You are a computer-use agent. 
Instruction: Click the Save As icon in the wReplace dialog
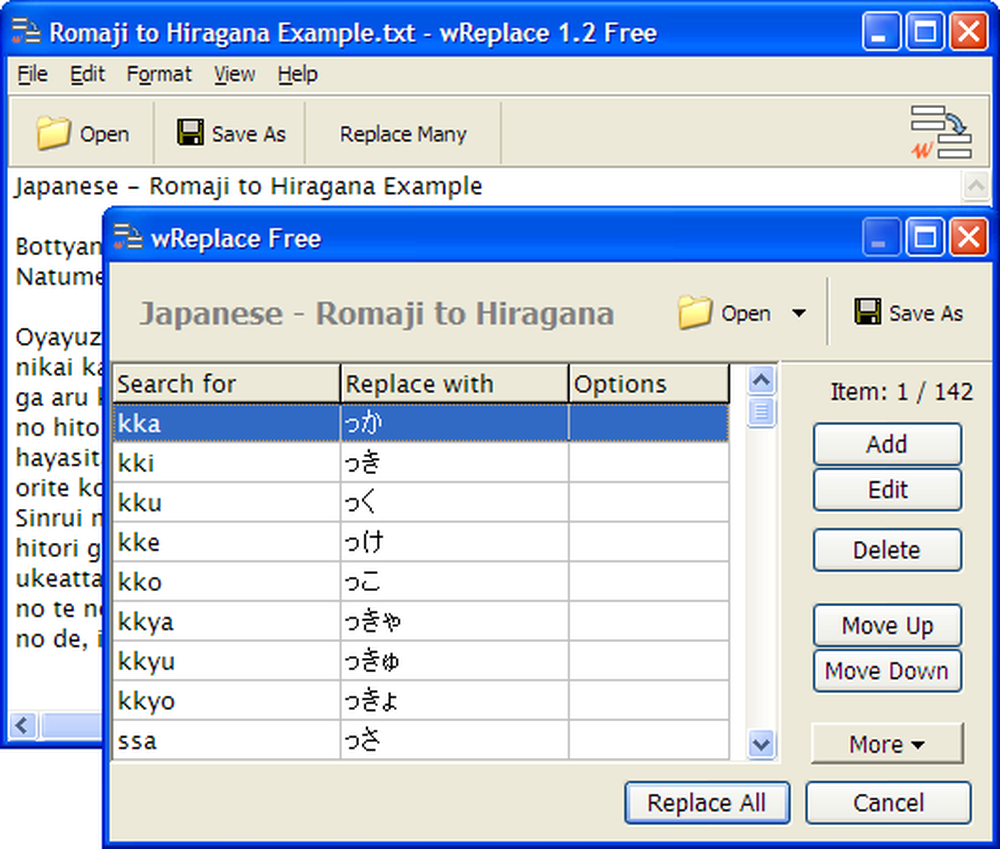coord(869,312)
